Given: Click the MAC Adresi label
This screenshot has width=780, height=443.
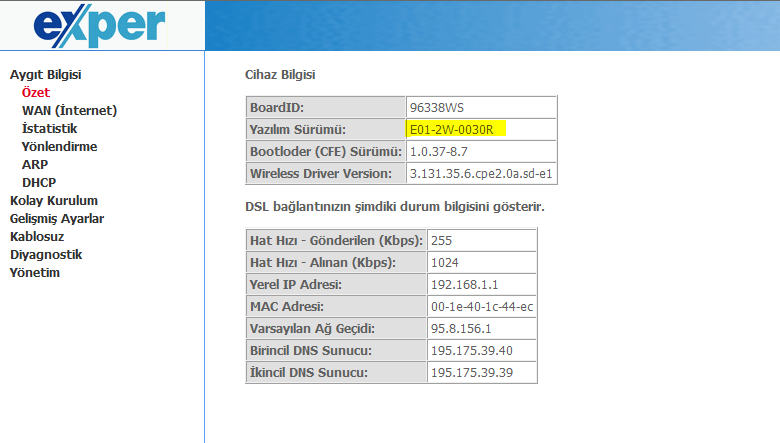Looking at the screenshot, I should click(287, 306).
